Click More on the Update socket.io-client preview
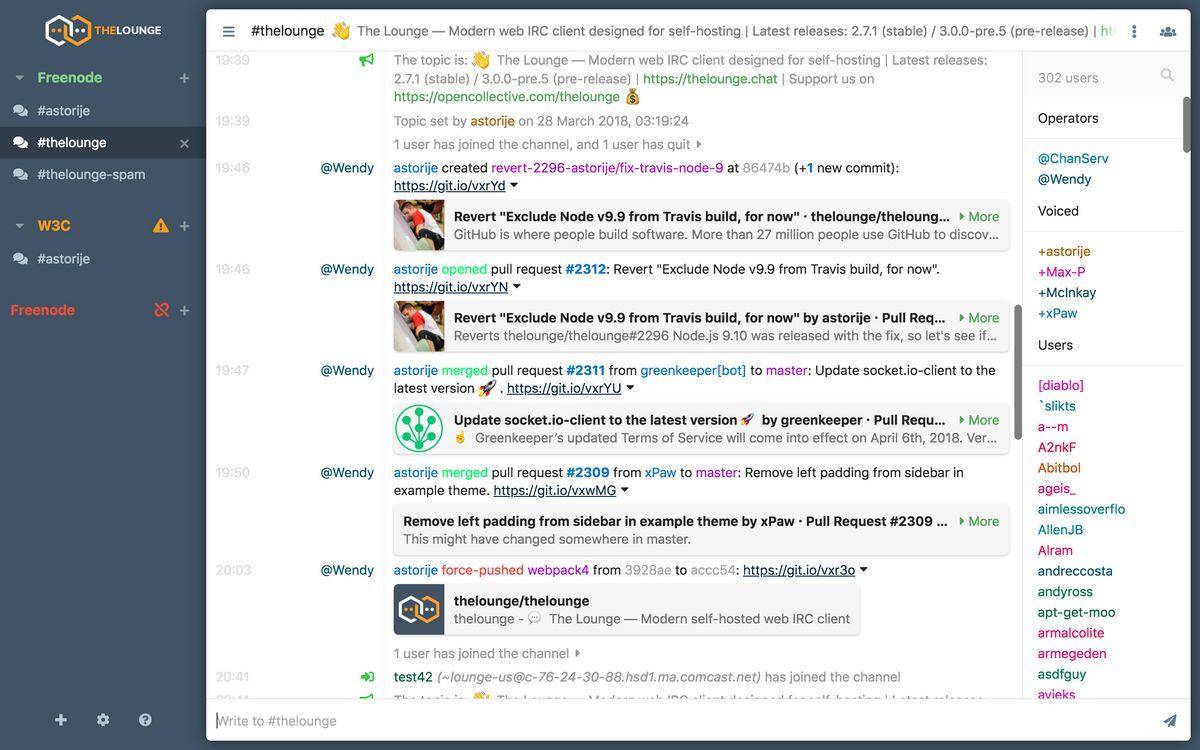This screenshot has height=750, width=1200. point(979,420)
